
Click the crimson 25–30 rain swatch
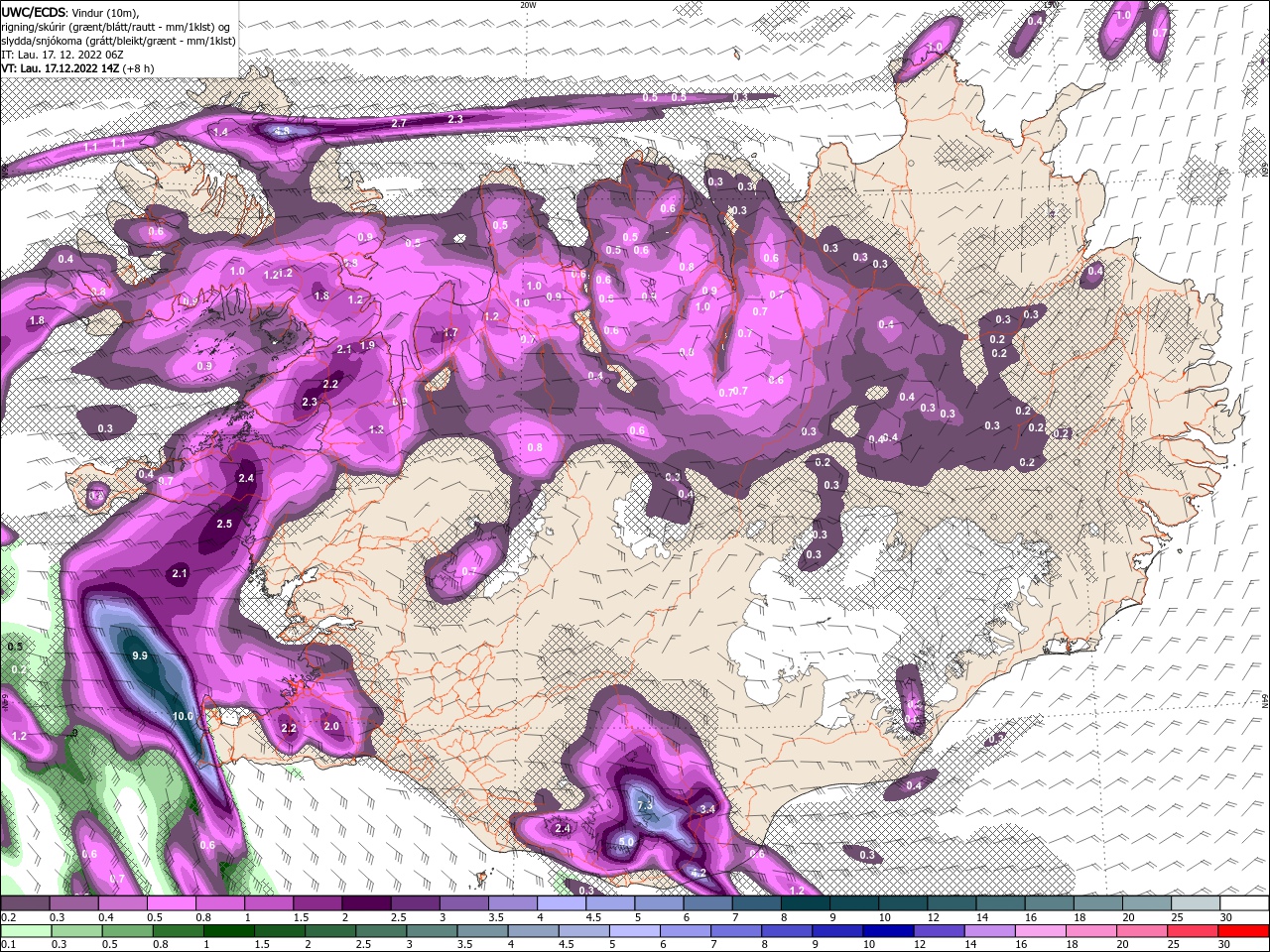[x=1196, y=930]
